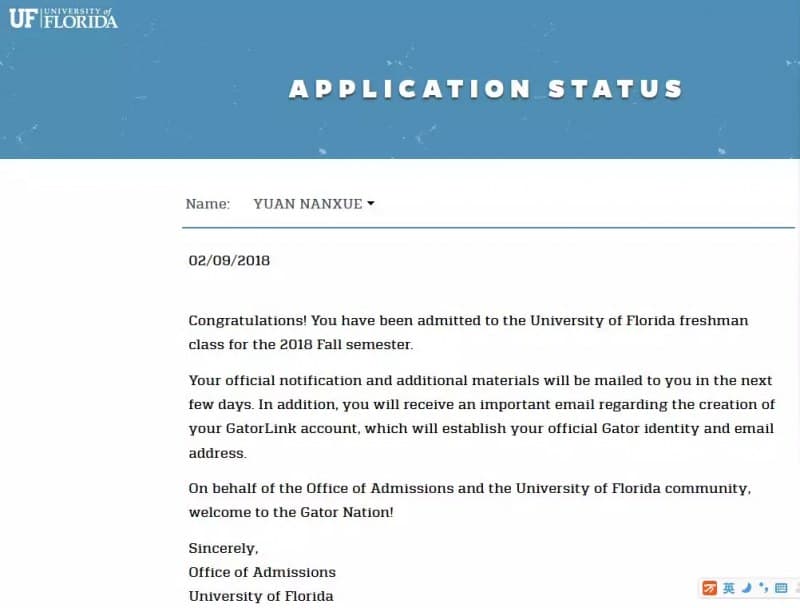Image resolution: width=800 pixels, height=608 pixels.
Task: Click the Name: label
Action: click(x=208, y=204)
